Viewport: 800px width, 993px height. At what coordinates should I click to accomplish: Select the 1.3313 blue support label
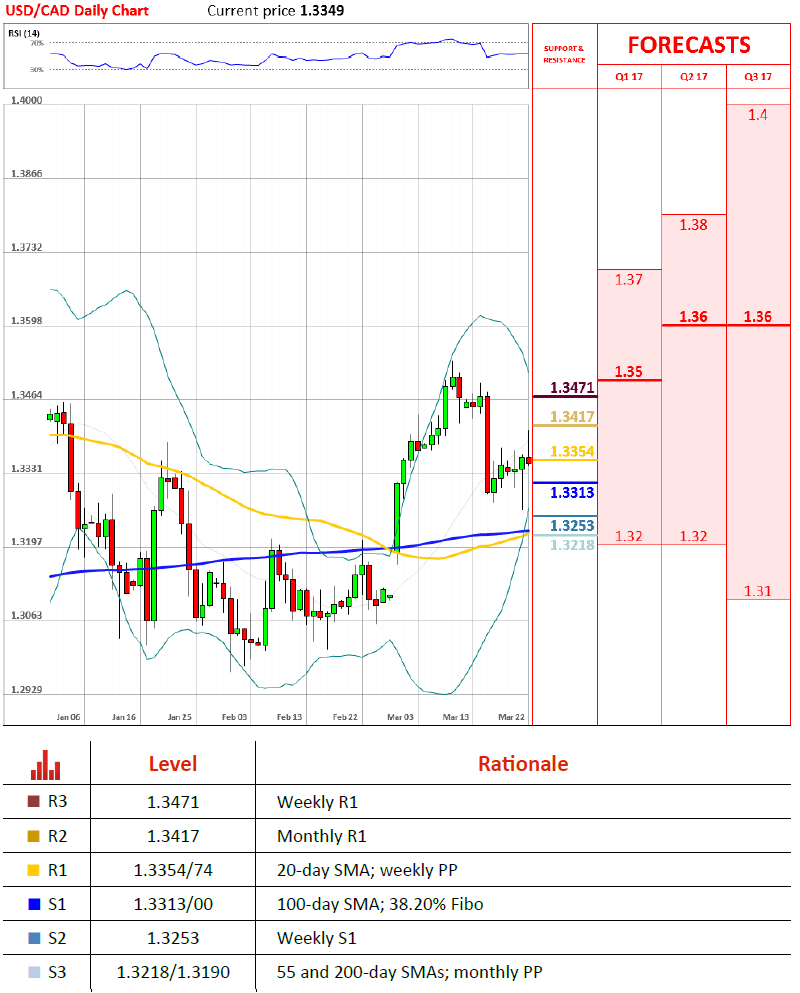[x=572, y=493]
